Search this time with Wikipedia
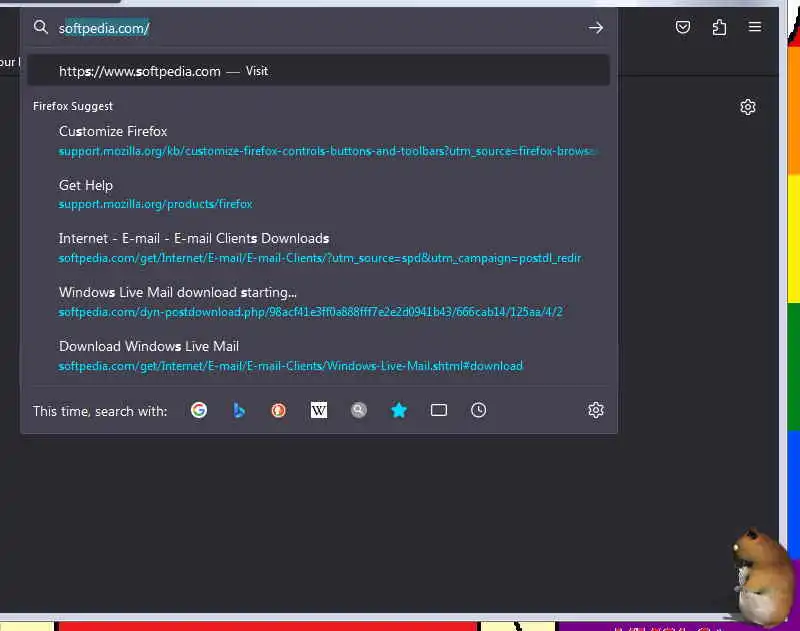 tap(319, 410)
